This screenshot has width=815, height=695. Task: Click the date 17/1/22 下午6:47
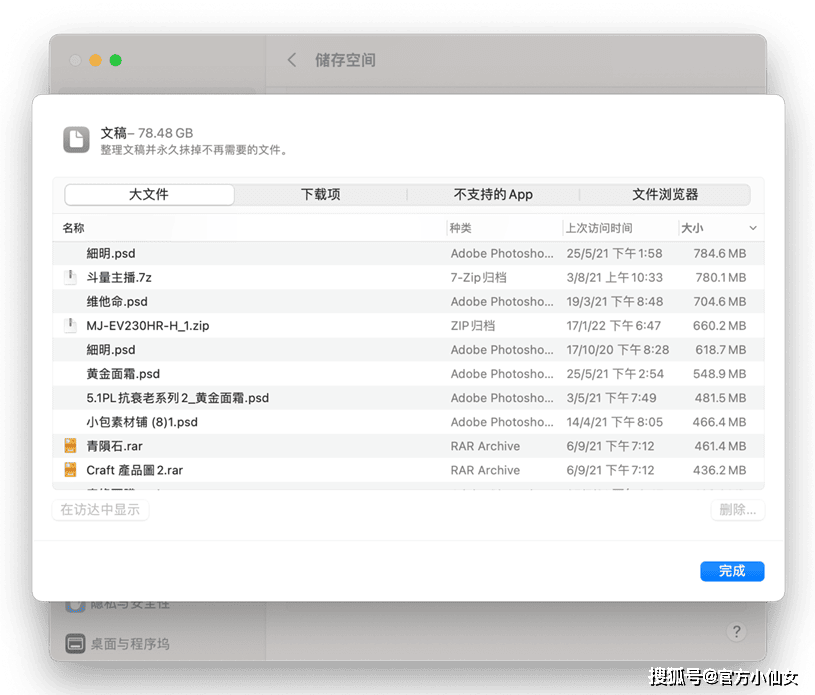coord(613,325)
